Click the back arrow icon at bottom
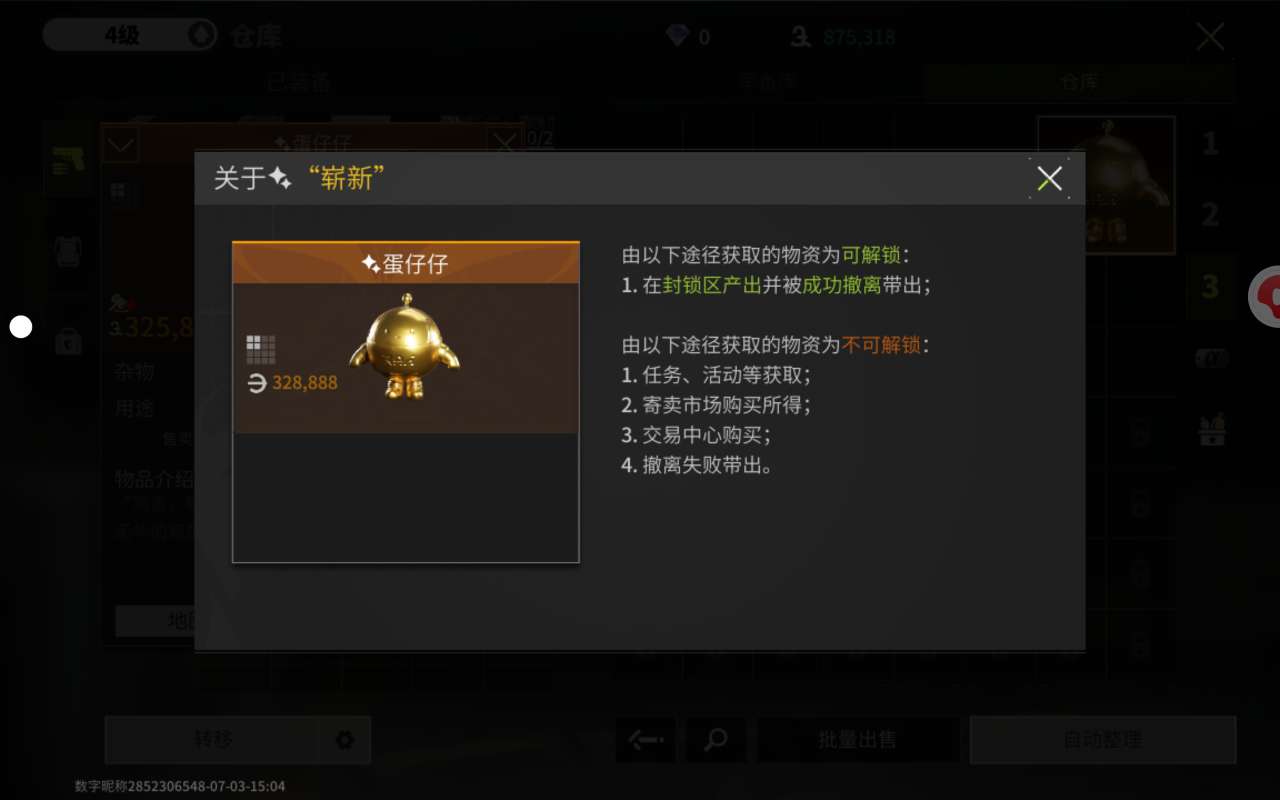Viewport: 1280px width, 800px height. coord(645,740)
